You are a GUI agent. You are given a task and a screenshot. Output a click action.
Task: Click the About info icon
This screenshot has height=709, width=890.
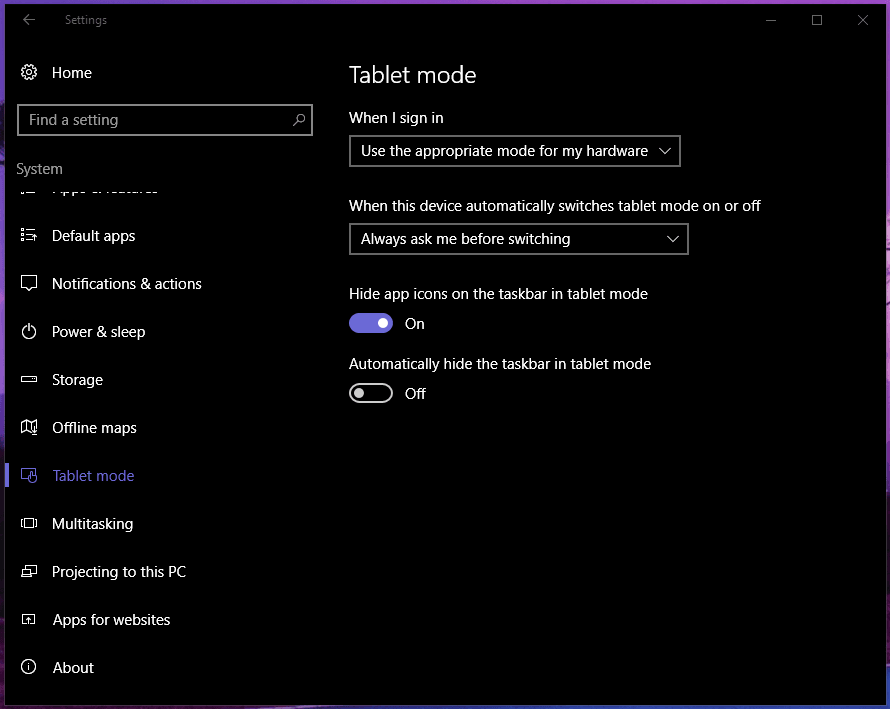pyautogui.click(x=29, y=668)
